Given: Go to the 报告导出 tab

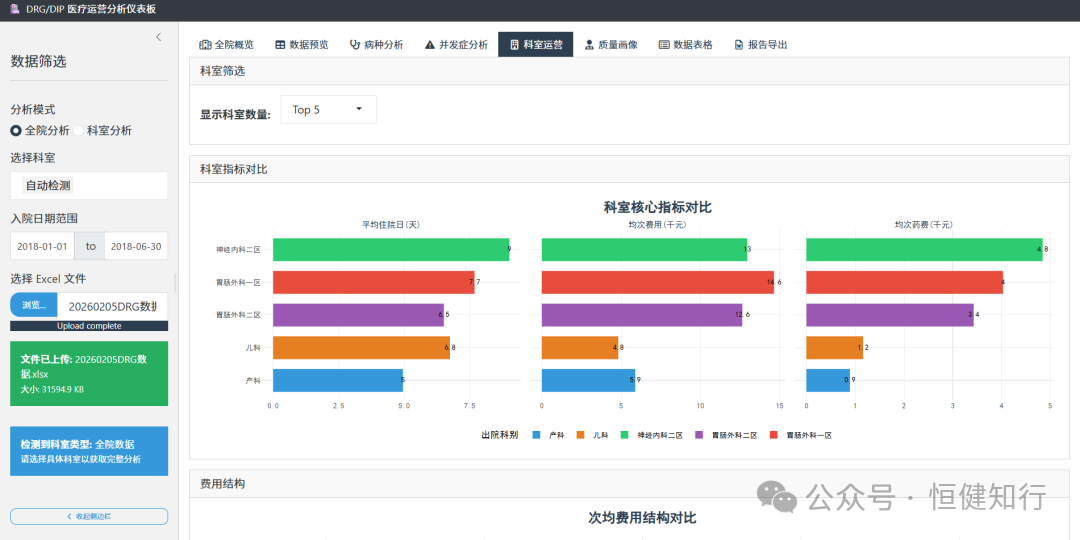Looking at the screenshot, I should point(760,45).
